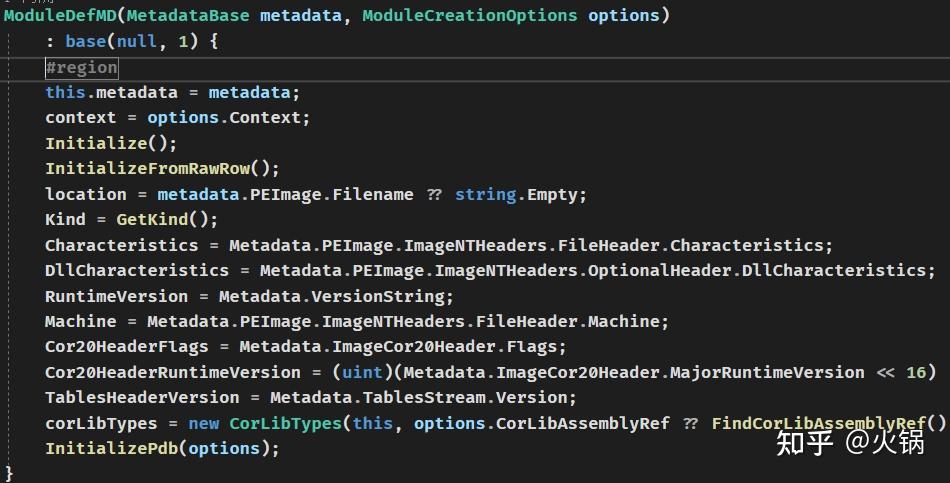Click the TablesHeaderVersion identifier
Viewport: 950px width, 483px height.
pos(142,398)
